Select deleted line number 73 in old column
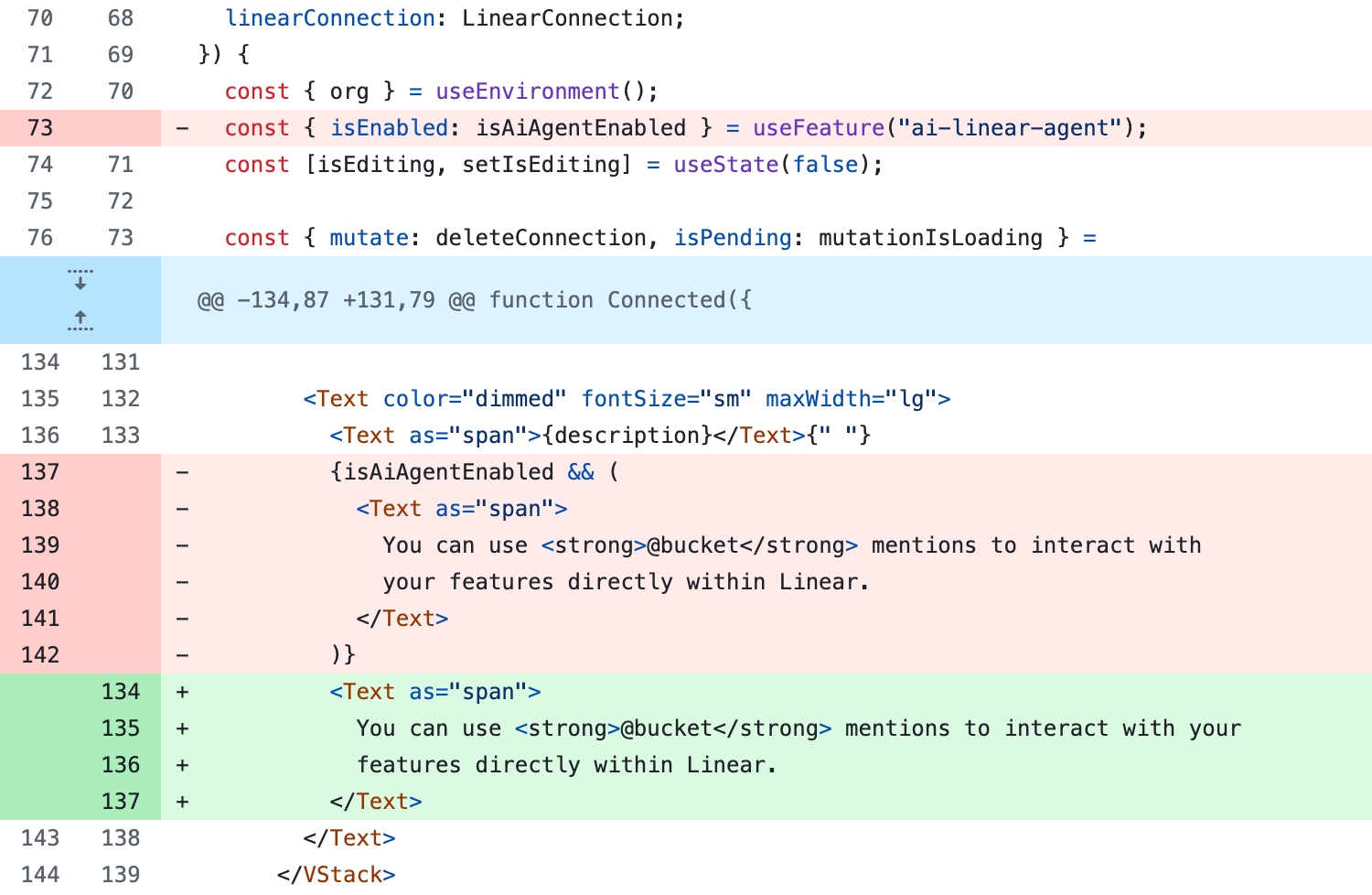 [40, 128]
